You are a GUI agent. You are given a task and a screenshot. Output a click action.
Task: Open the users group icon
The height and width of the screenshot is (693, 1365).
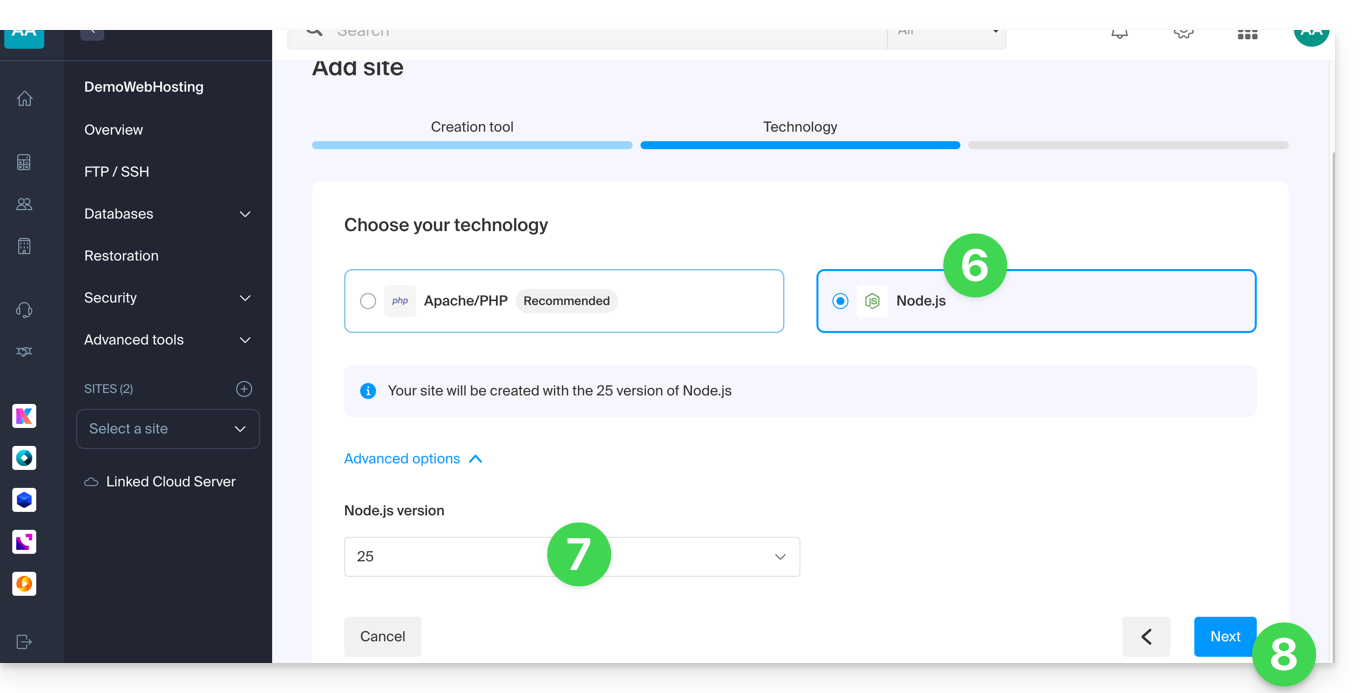point(25,204)
